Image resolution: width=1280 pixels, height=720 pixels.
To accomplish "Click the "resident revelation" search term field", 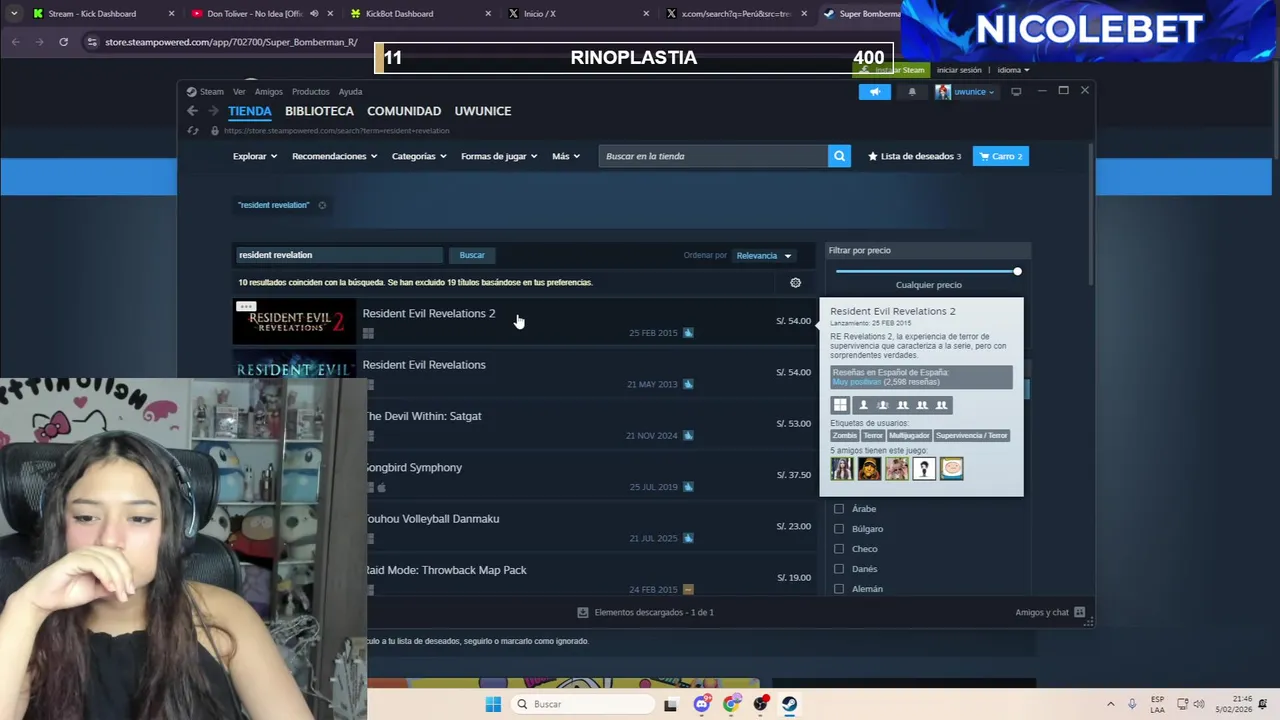I will click(x=338, y=255).
